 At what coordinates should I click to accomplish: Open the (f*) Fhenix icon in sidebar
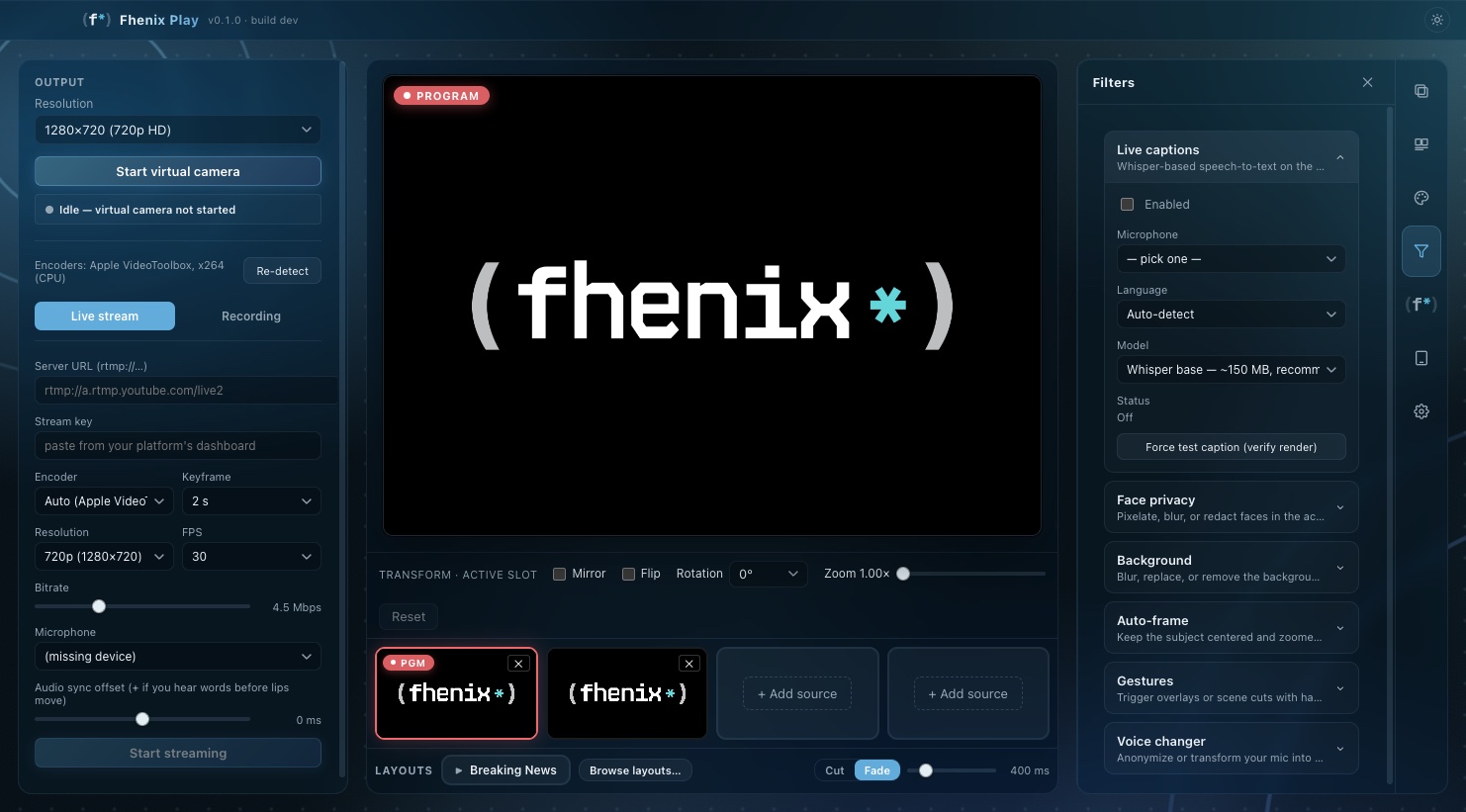1421,305
